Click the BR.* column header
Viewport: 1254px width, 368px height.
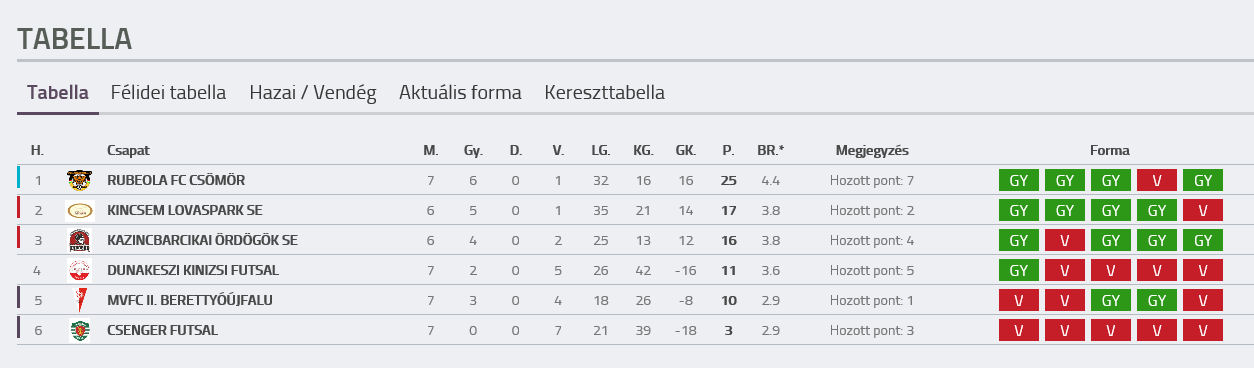point(770,150)
